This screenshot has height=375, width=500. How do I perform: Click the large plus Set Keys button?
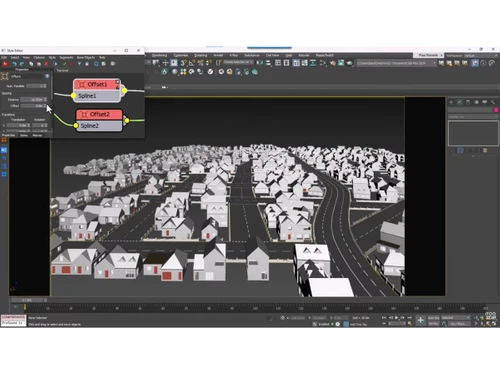click(420, 320)
